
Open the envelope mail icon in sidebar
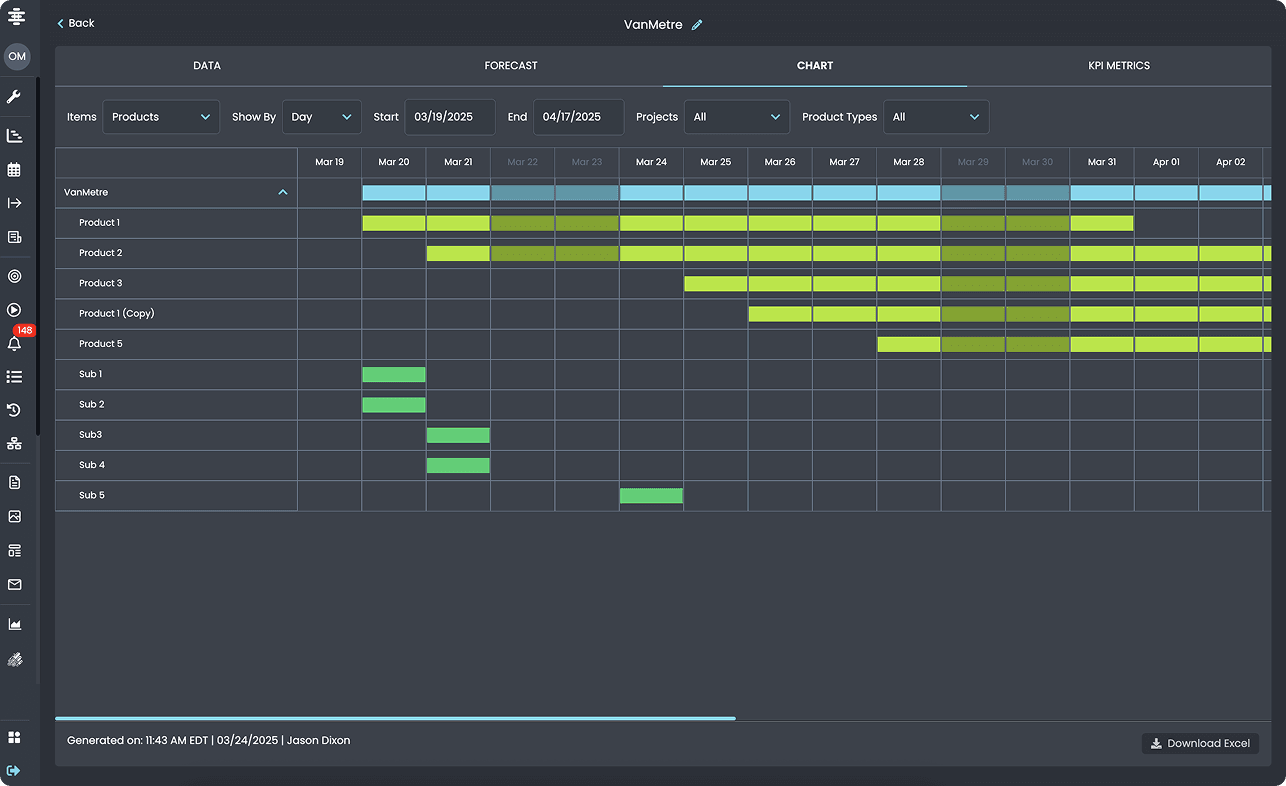[x=14, y=585]
